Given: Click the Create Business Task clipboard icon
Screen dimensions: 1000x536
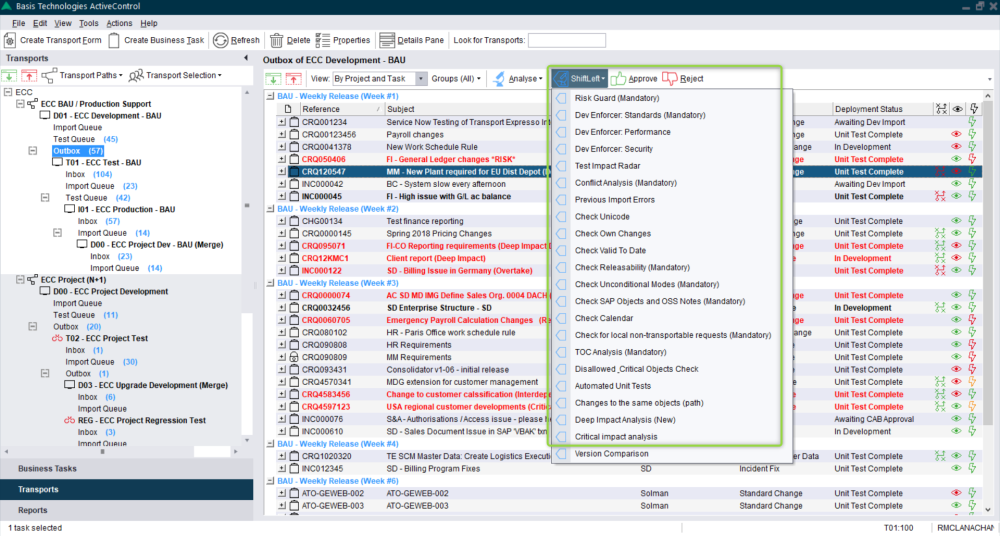Looking at the screenshot, I should [x=114, y=40].
